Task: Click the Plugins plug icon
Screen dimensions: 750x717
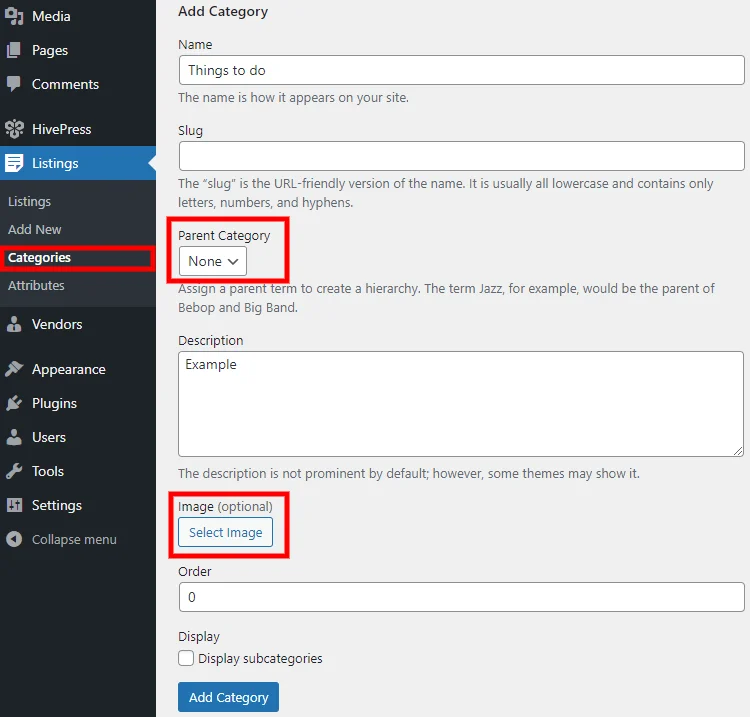Action: (14, 403)
